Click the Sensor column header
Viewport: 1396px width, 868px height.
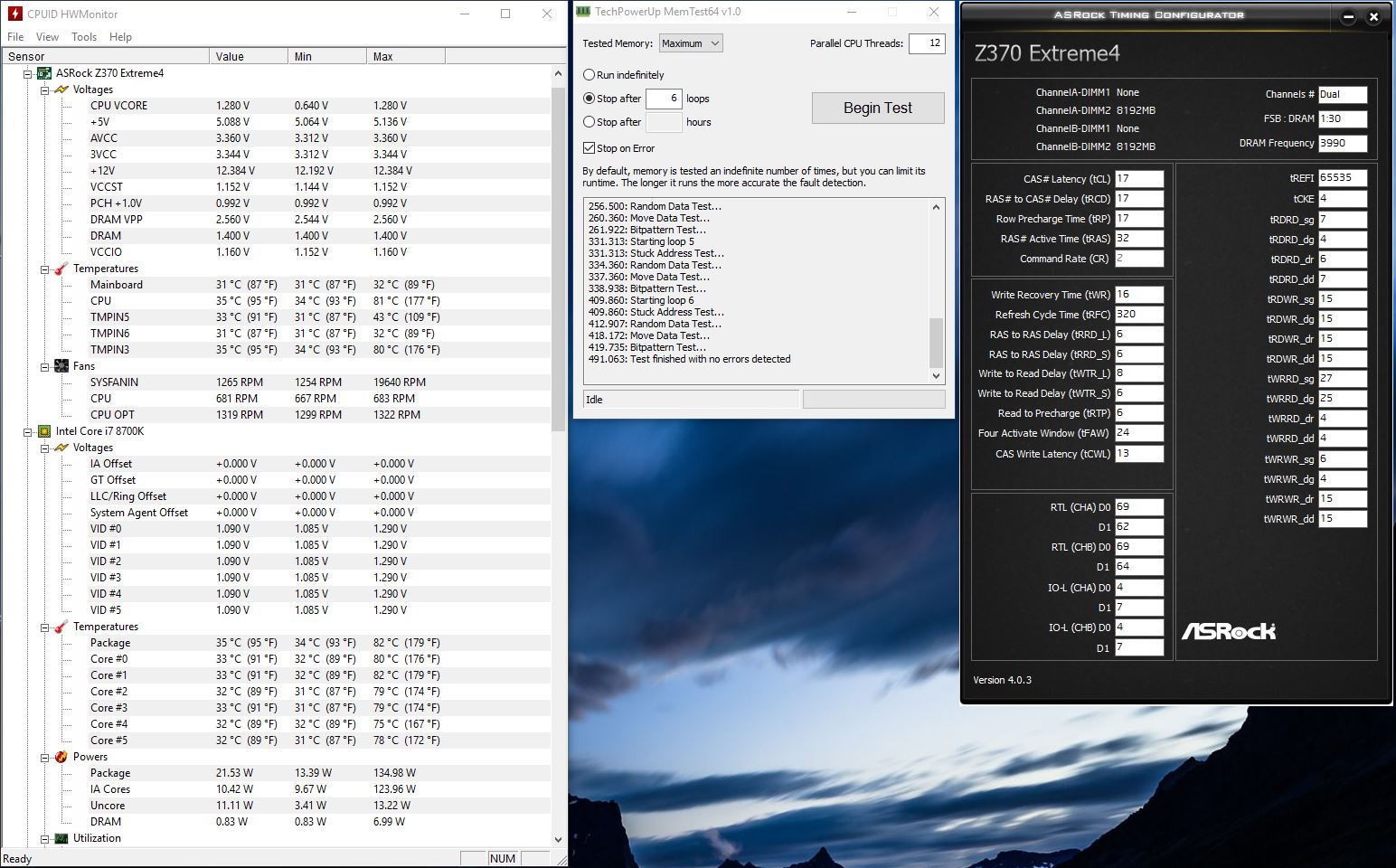[x=105, y=56]
